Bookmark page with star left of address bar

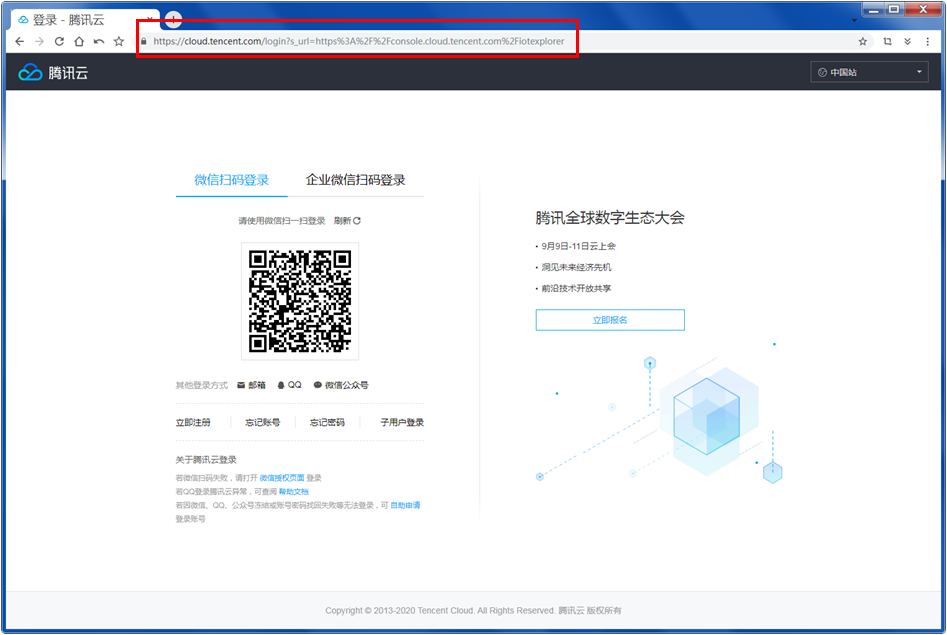point(119,41)
